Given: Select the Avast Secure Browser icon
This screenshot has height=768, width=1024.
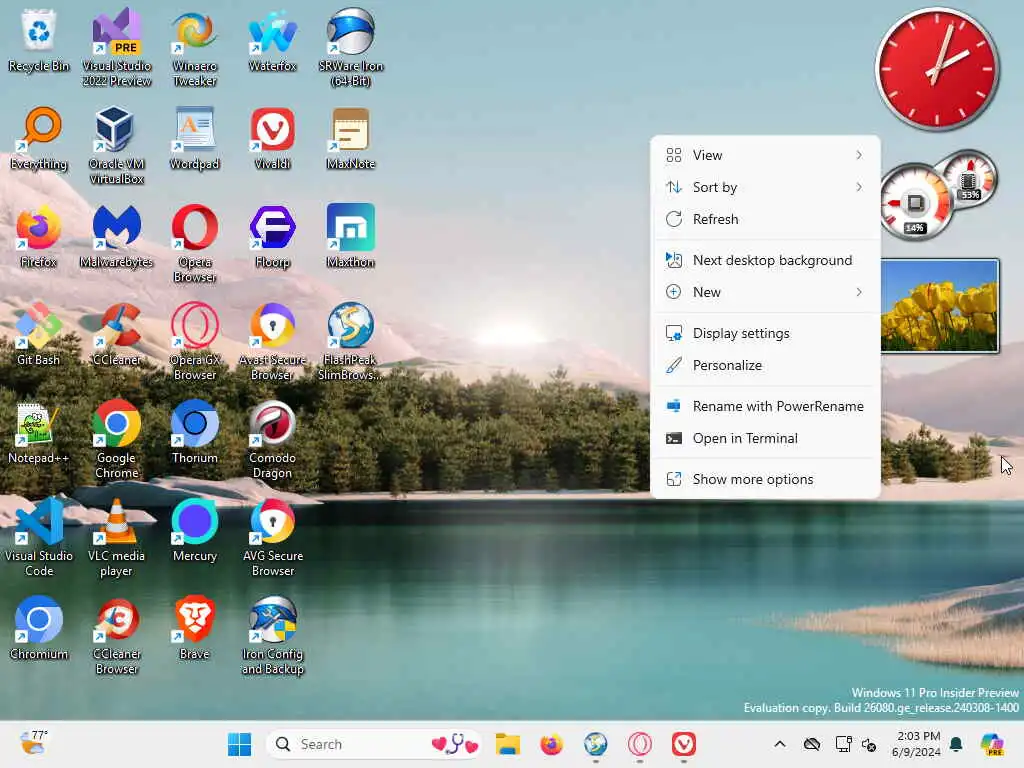Looking at the screenshot, I should click(x=272, y=342).
